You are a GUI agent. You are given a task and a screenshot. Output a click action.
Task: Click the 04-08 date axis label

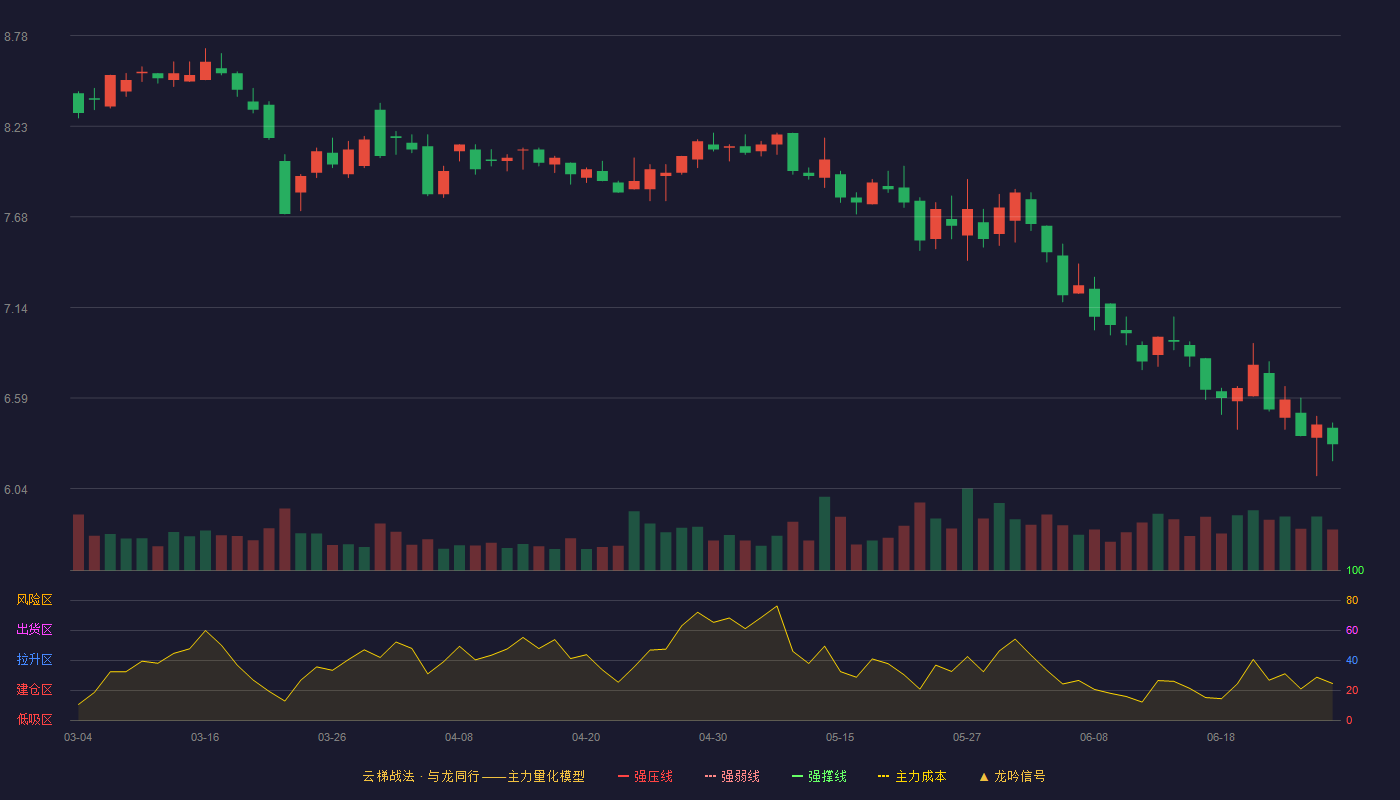click(459, 737)
